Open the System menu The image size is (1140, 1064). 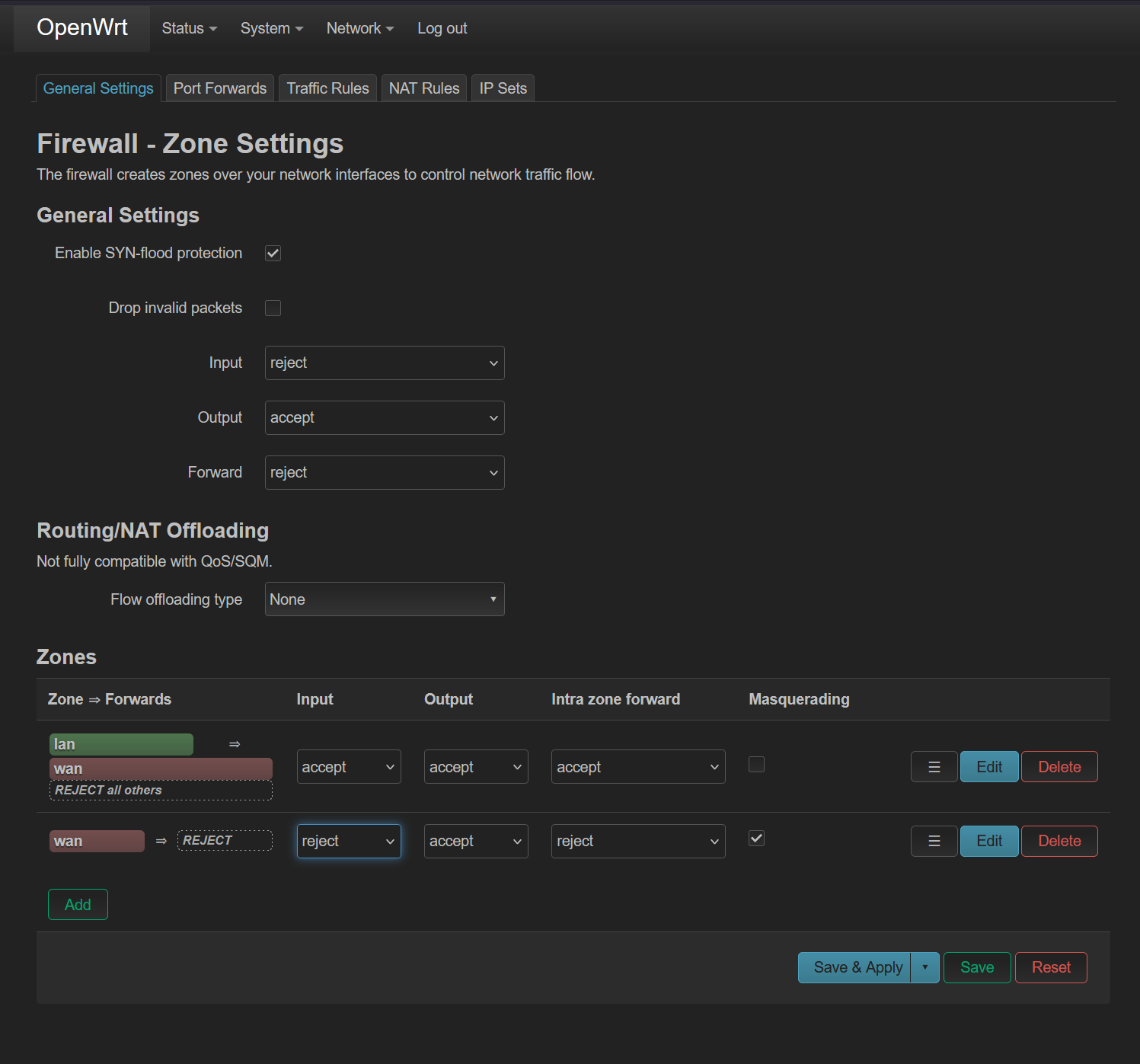[x=272, y=28]
